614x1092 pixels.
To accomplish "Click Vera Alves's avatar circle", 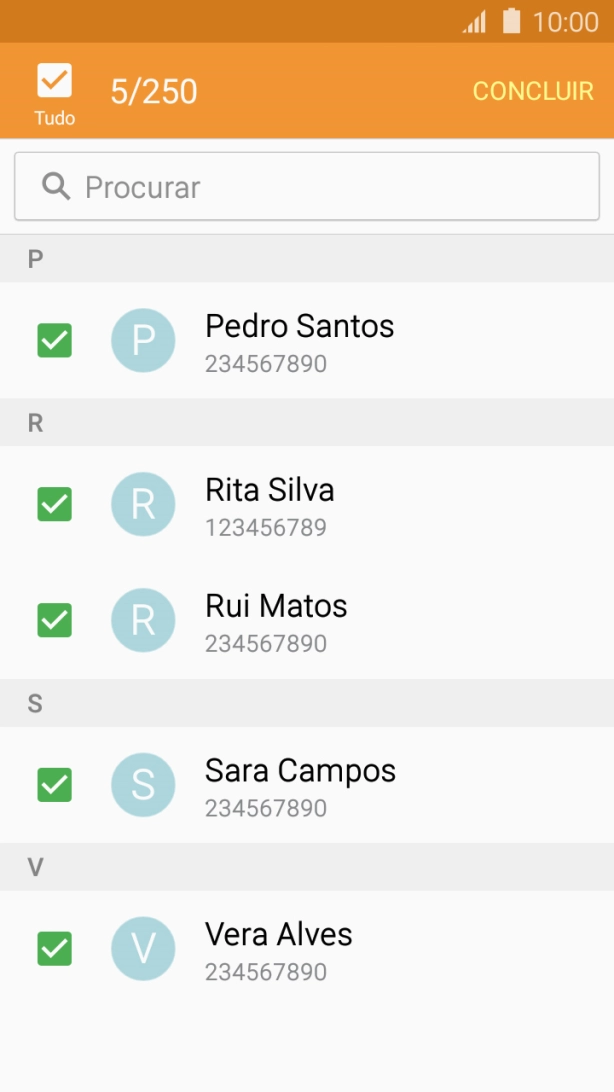I will pyautogui.click(x=143, y=948).
